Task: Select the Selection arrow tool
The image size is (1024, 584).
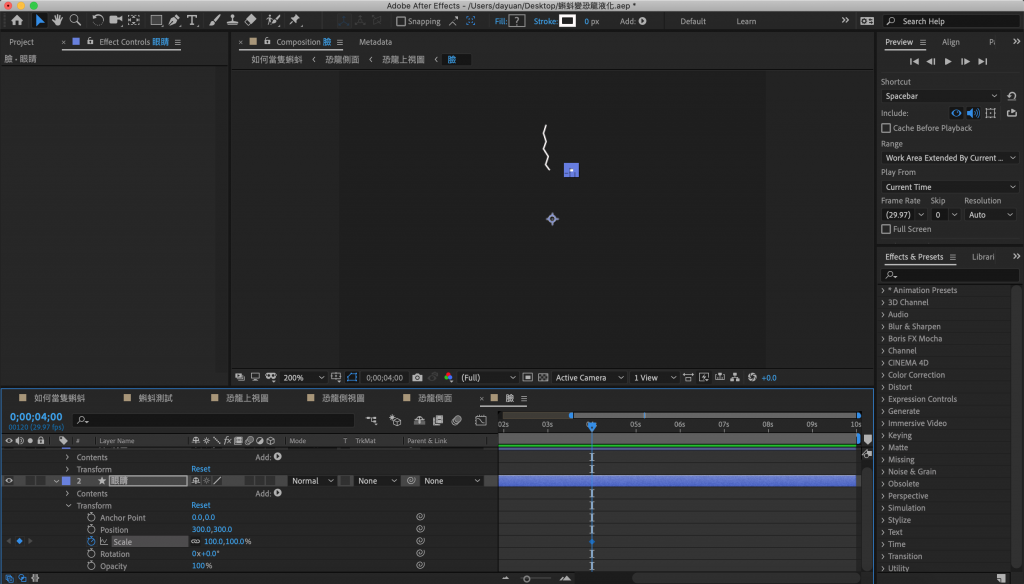Action: 39,20
